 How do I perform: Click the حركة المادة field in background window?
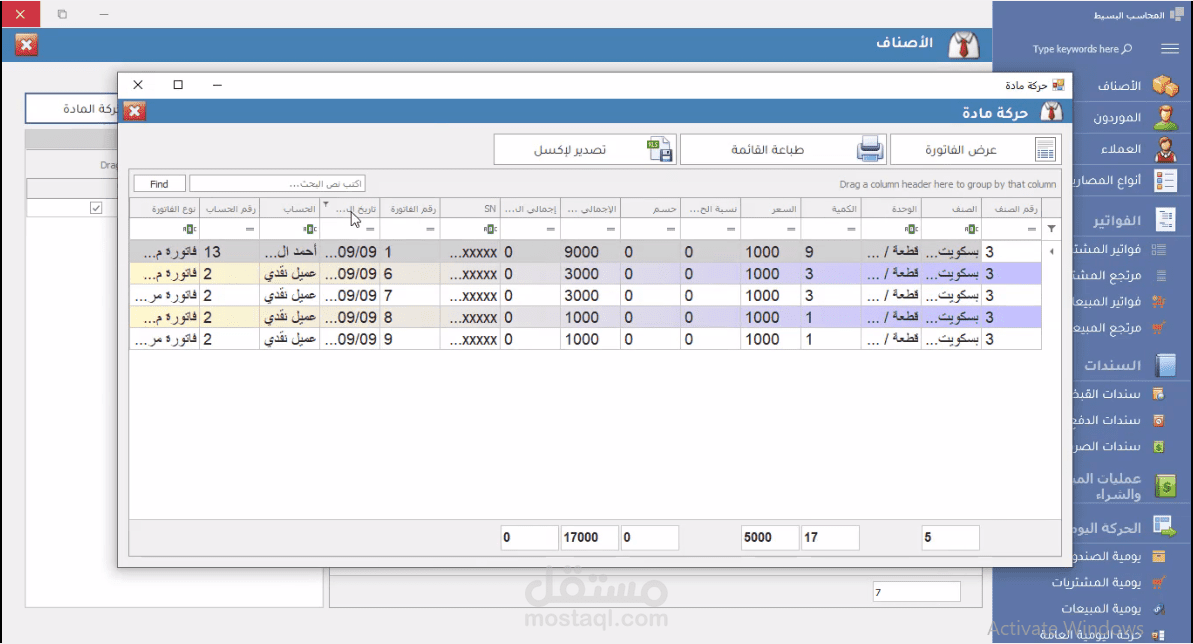tap(72, 108)
